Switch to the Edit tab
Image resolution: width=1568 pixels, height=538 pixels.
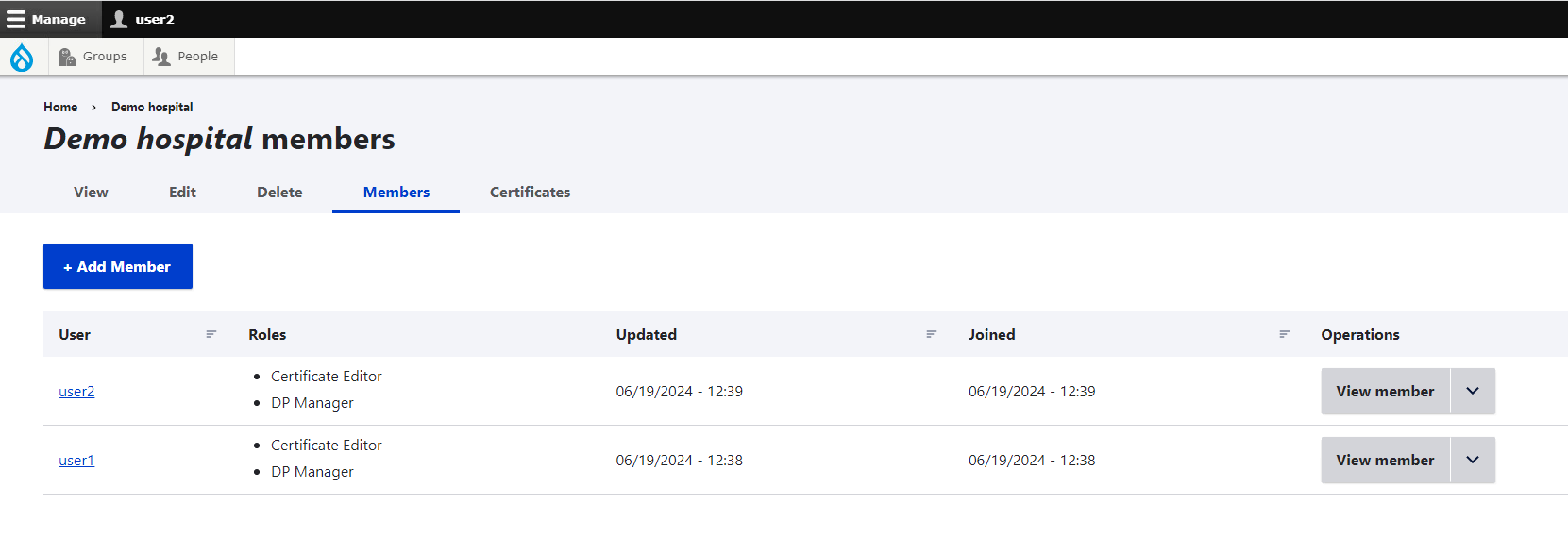pos(182,193)
